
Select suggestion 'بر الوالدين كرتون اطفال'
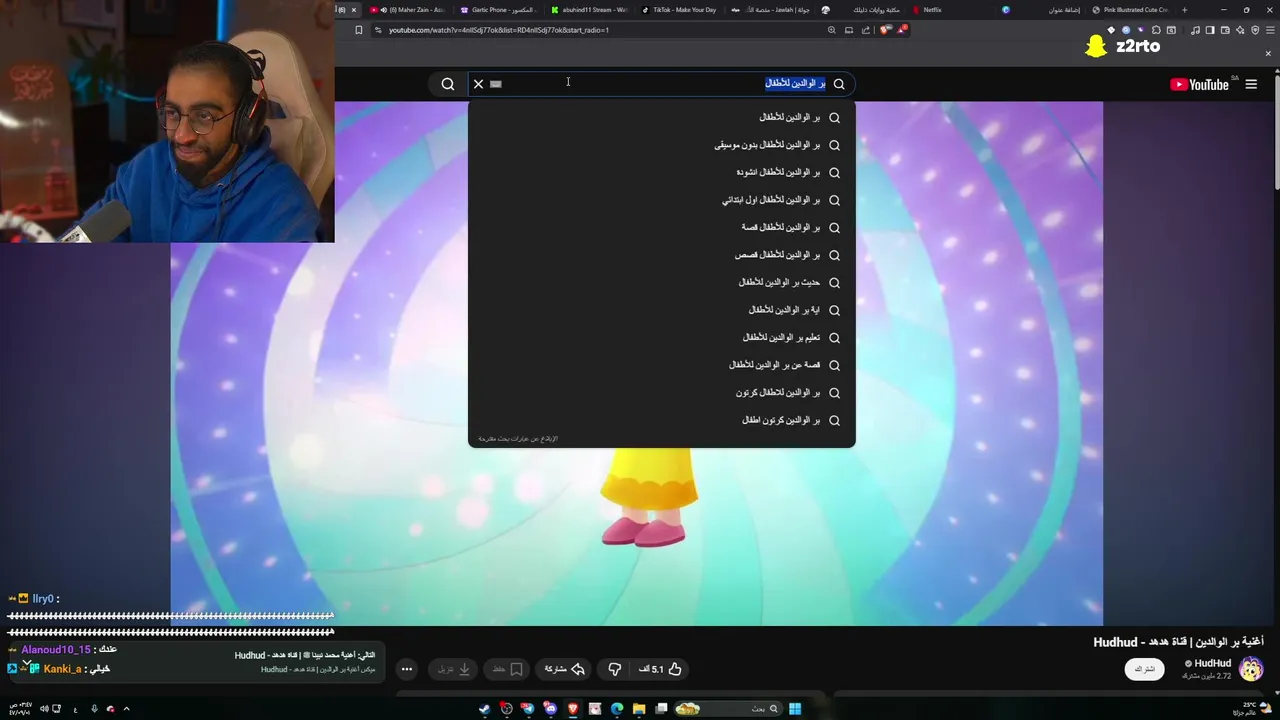point(662,420)
